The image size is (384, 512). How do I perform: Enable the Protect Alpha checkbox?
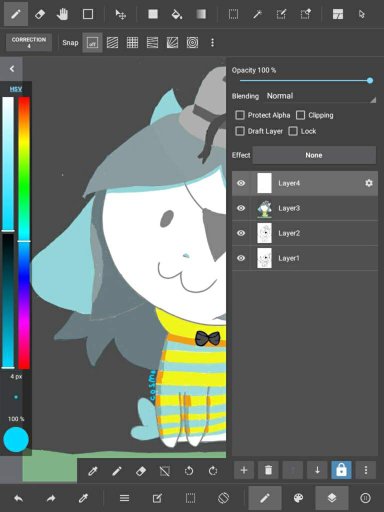click(240, 115)
